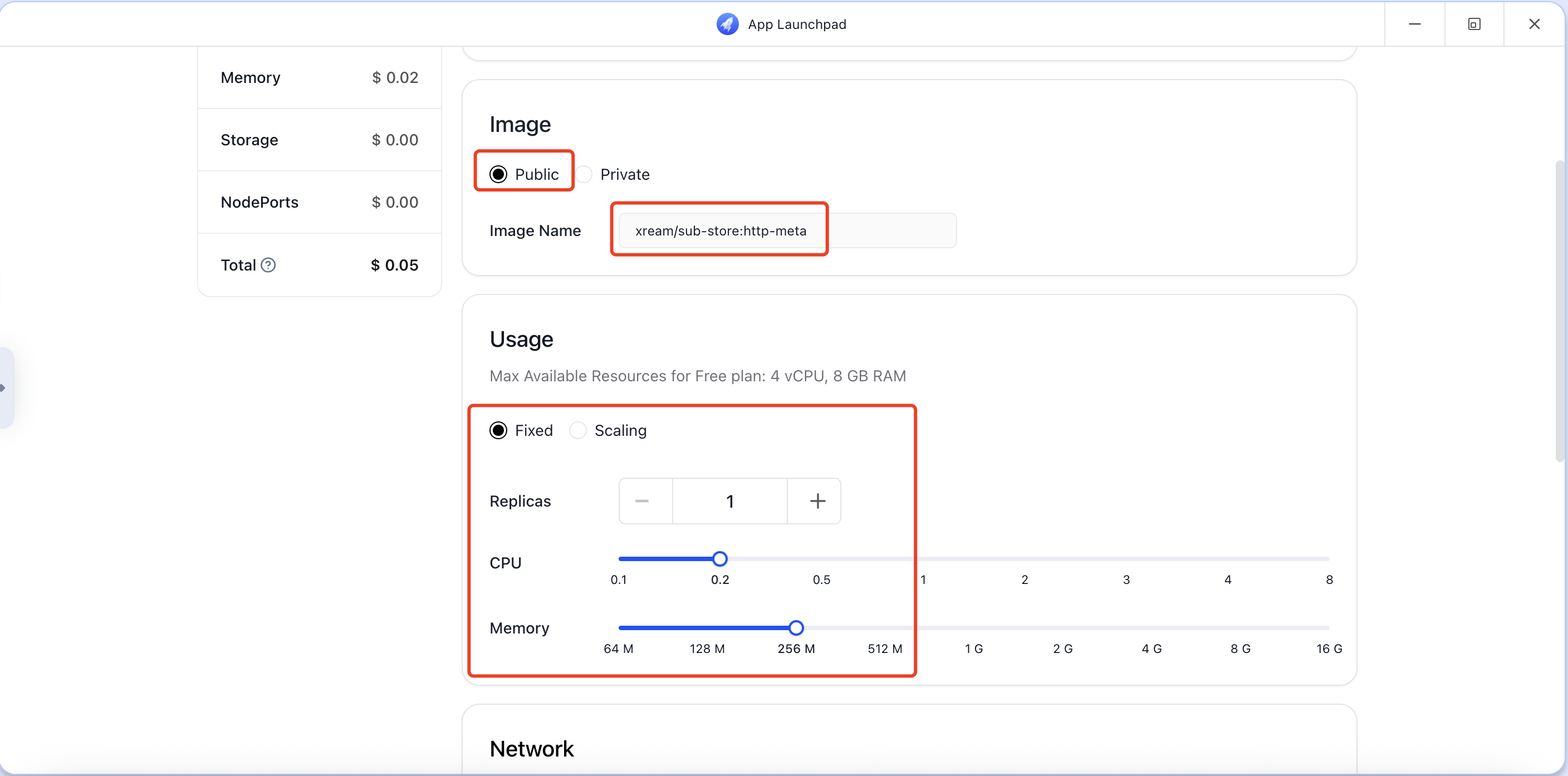Viewport: 1568px width, 776px height.
Task: Choose the Fixed usage mode
Action: (498, 431)
